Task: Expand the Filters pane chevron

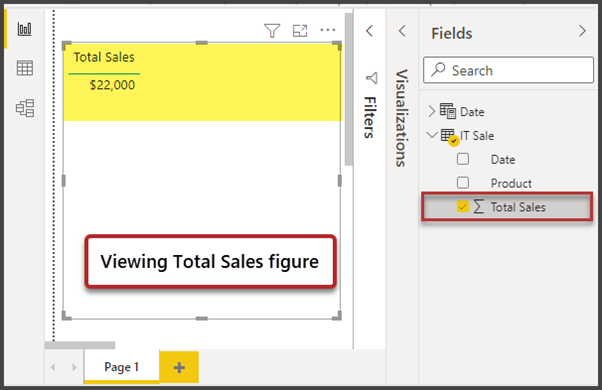Action: [369, 31]
